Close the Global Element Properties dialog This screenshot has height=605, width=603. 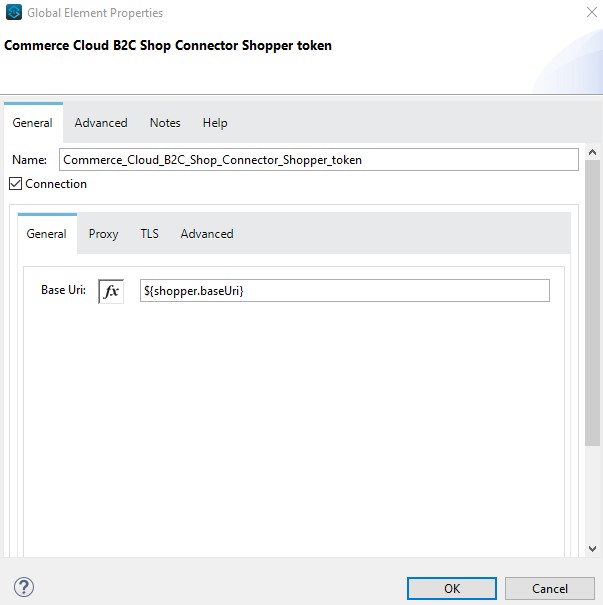(591, 12)
